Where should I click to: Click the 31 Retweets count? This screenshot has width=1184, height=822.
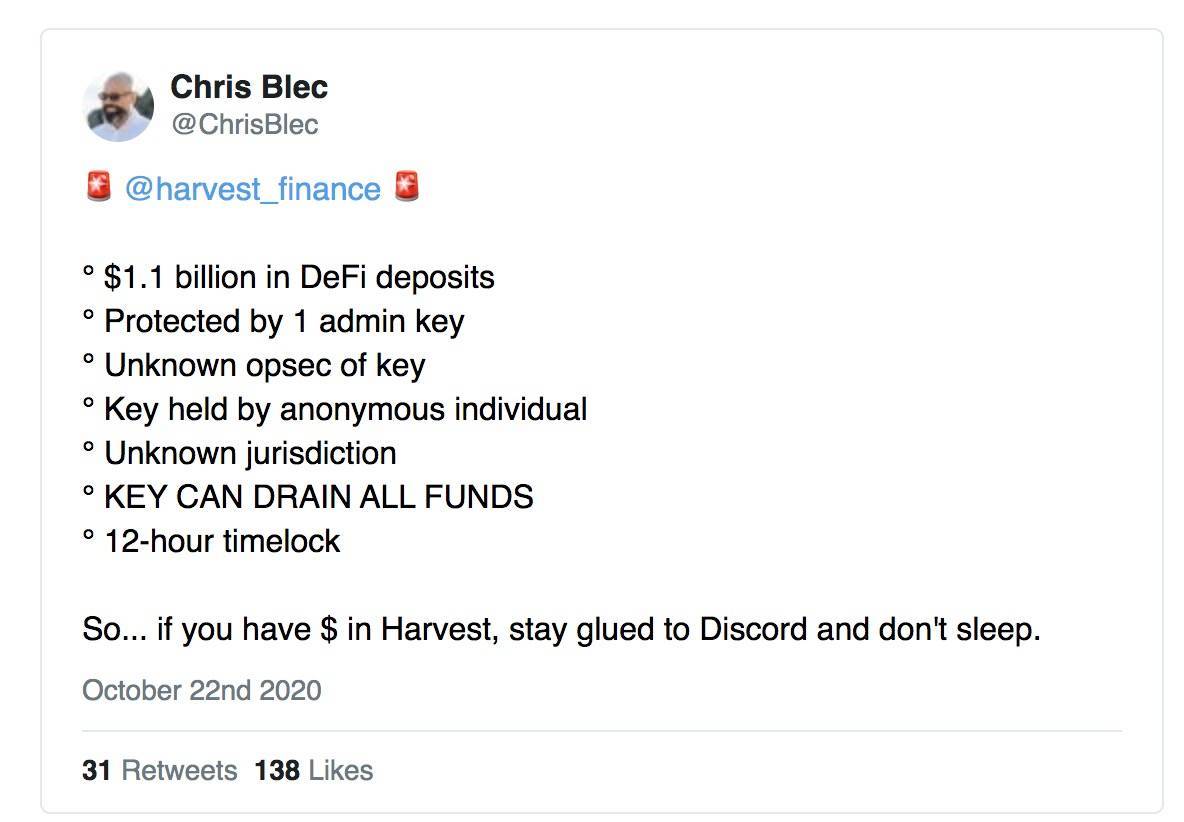(x=95, y=770)
